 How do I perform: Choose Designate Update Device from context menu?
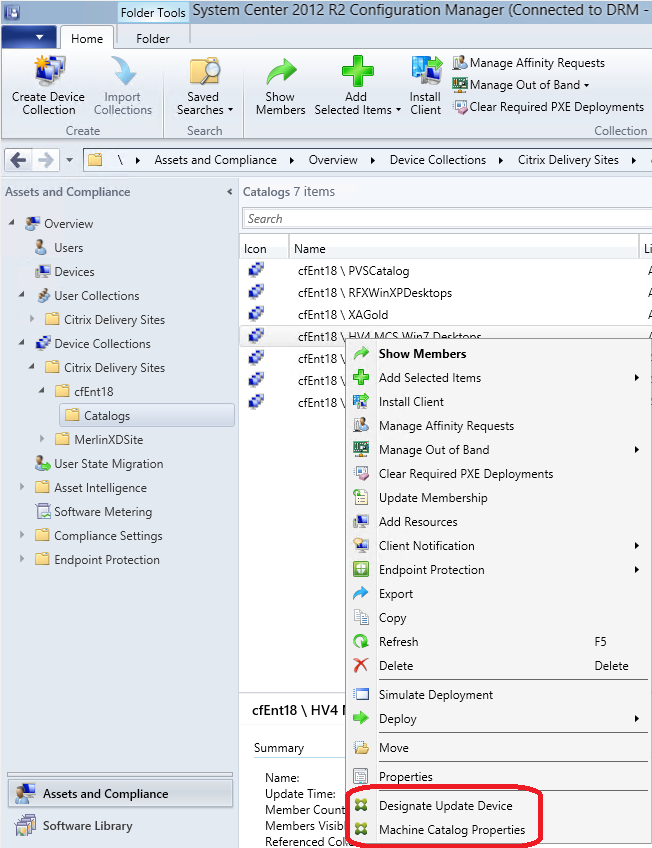tap(445, 806)
